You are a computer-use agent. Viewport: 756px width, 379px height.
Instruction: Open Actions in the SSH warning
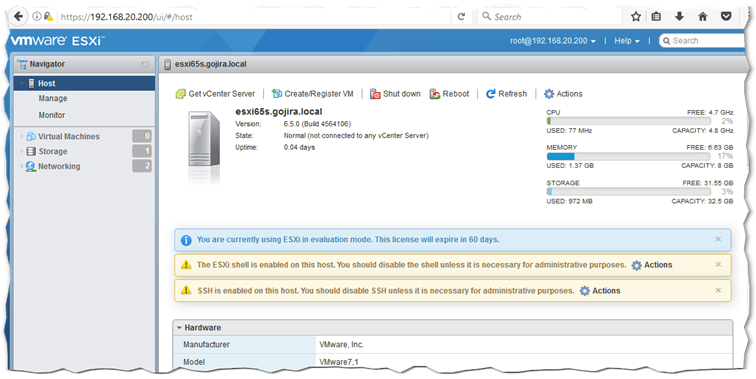click(600, 291)
